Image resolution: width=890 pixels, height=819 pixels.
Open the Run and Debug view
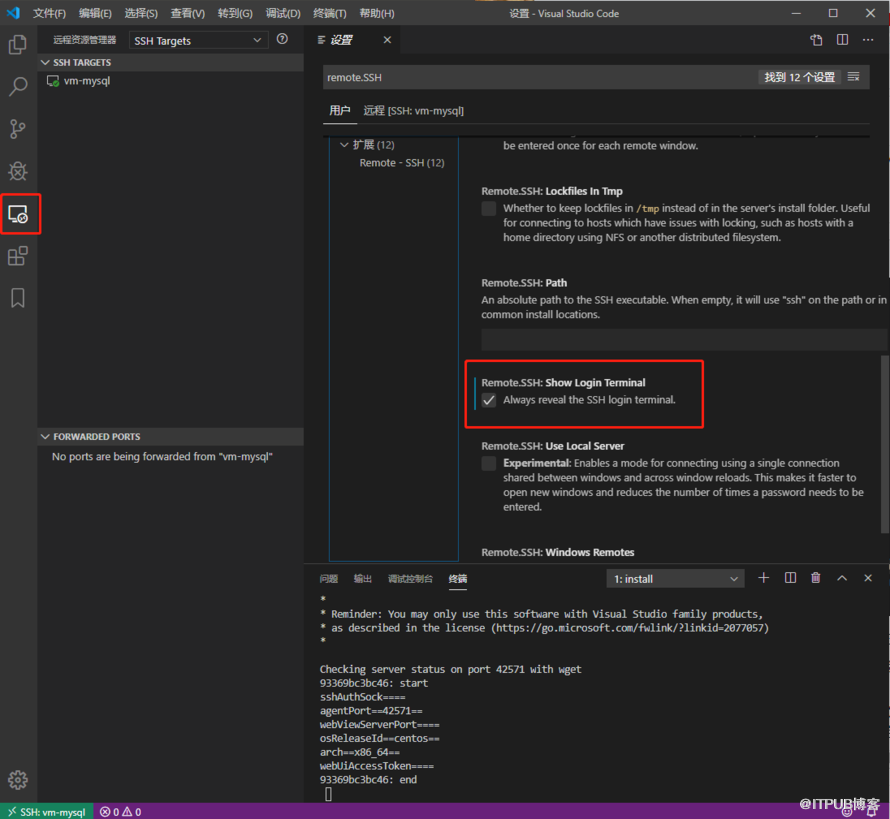click(x=20, y=170)
